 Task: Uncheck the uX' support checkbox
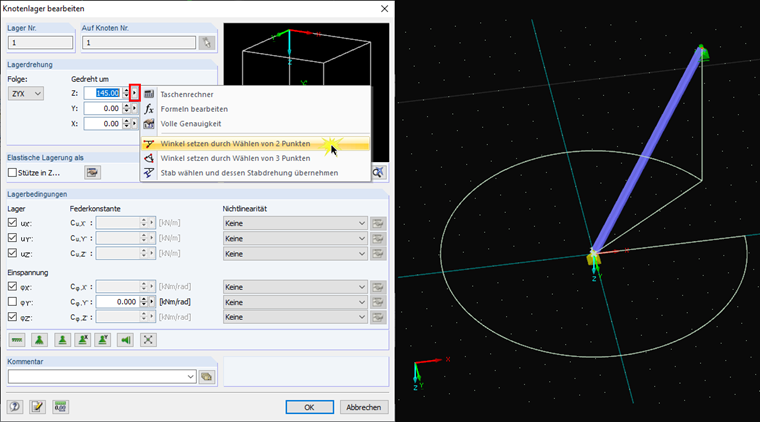tap(12, 223)
